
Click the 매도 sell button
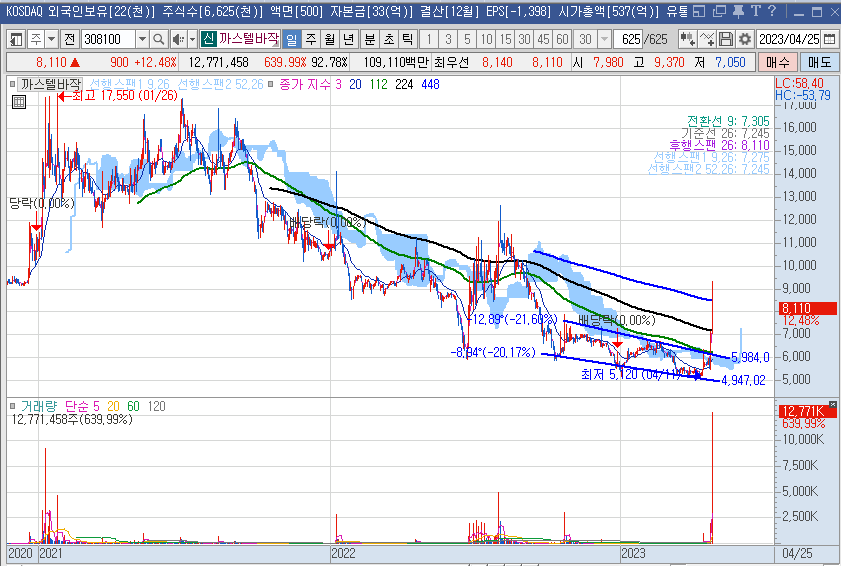[x=819, y=62]
